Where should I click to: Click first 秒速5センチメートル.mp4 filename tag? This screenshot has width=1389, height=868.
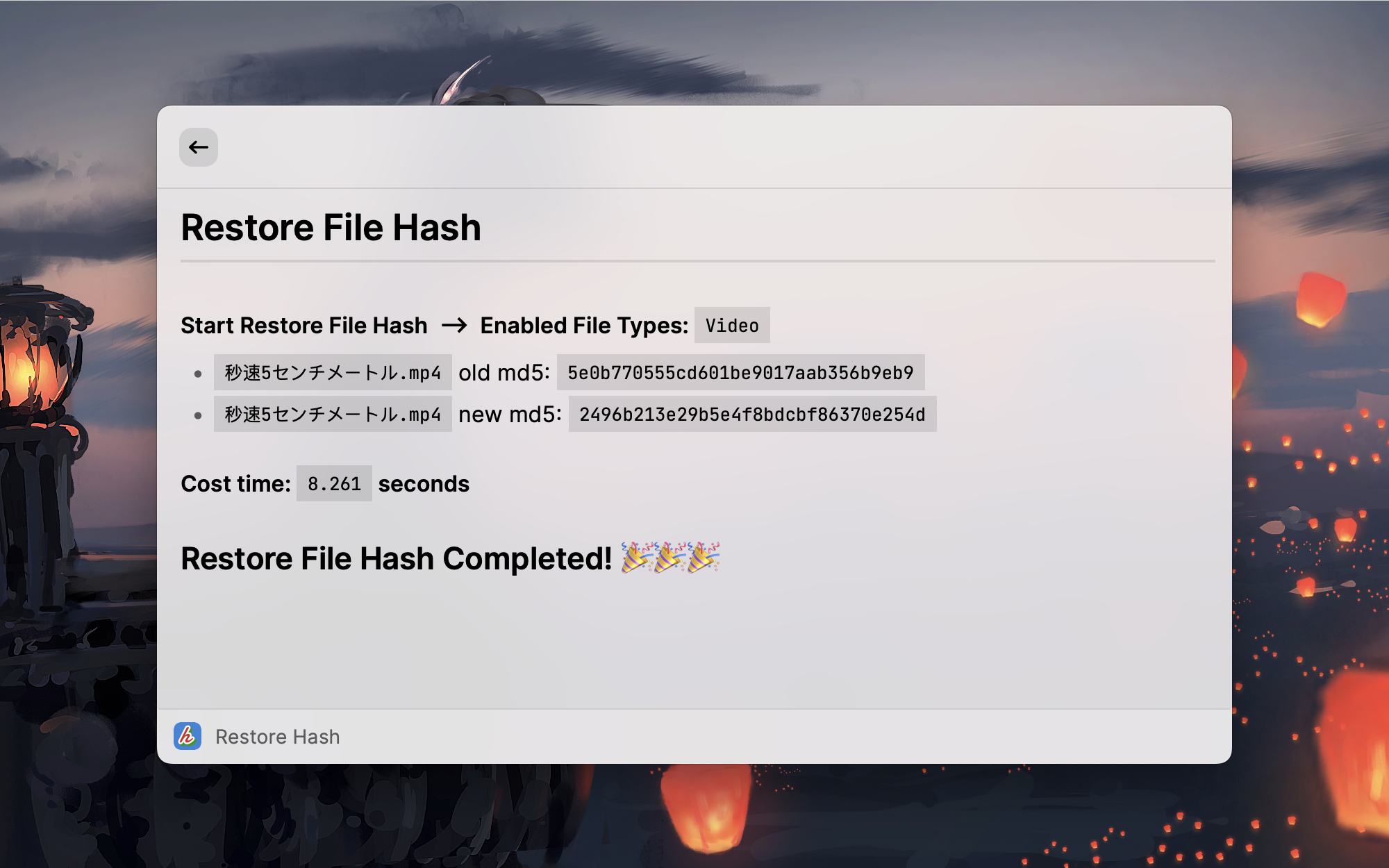333,373
